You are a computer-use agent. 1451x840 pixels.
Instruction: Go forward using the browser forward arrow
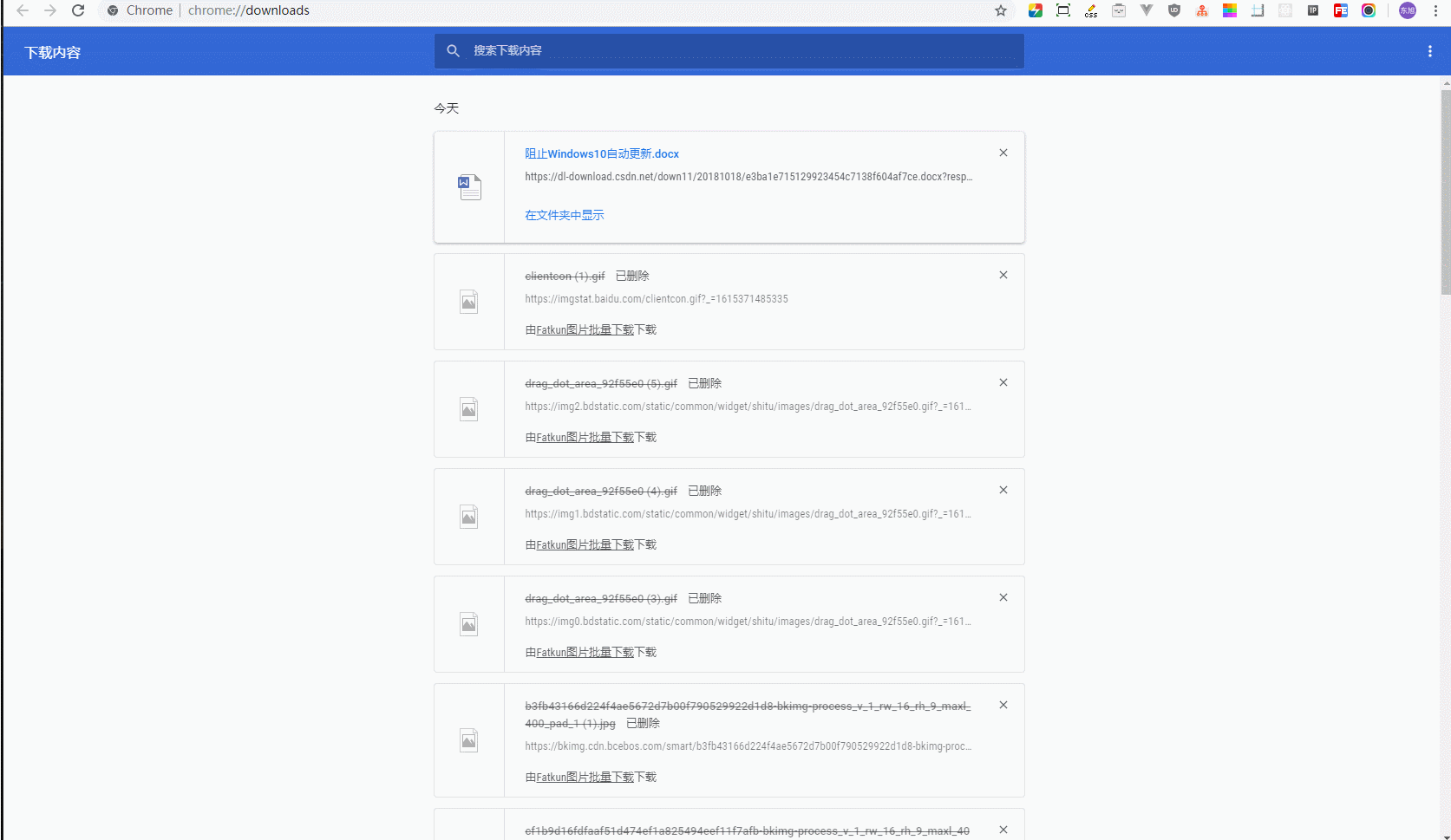(x=50, y=10)
